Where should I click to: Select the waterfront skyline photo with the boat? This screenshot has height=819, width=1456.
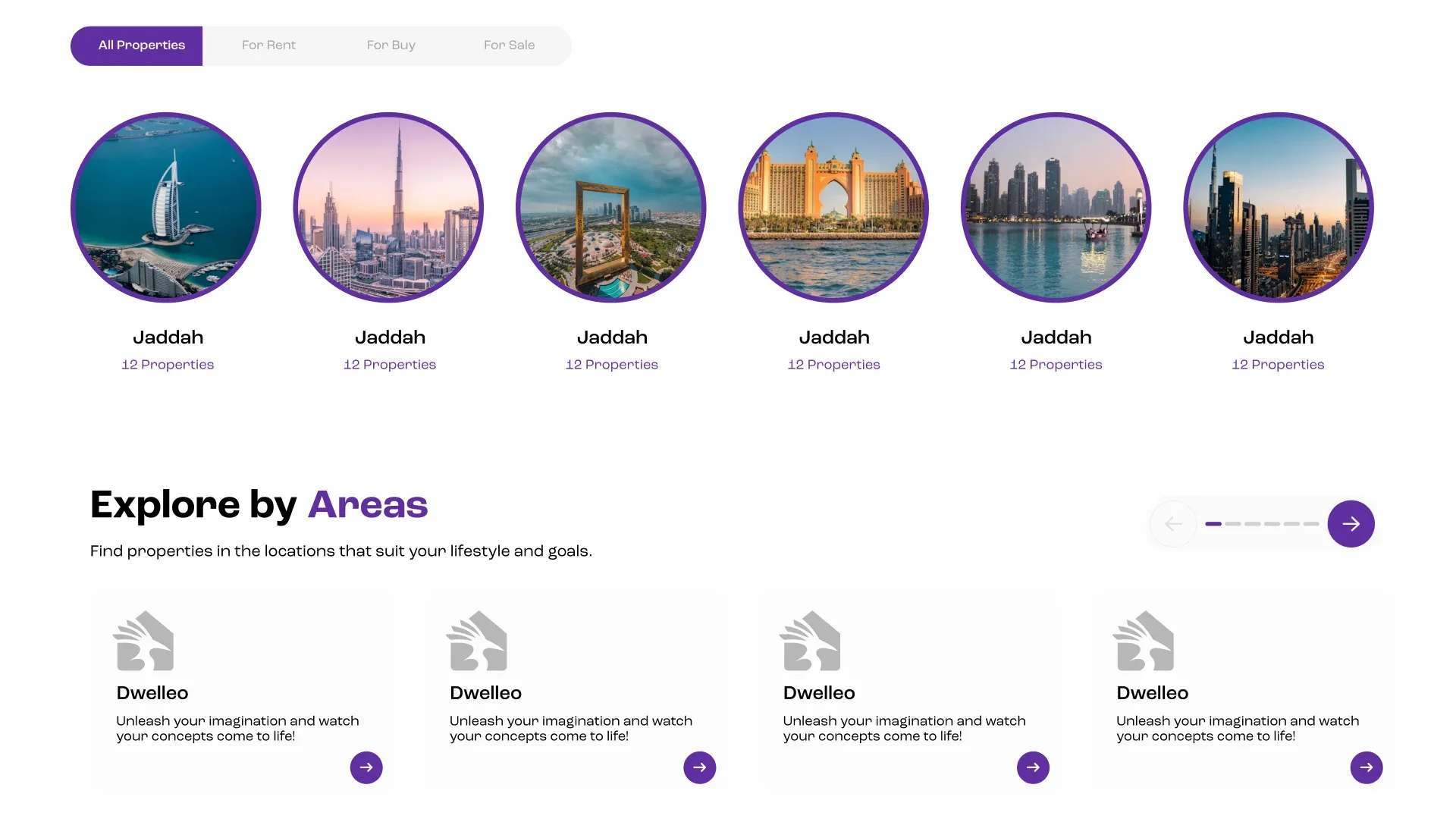tap(1056, 207)
